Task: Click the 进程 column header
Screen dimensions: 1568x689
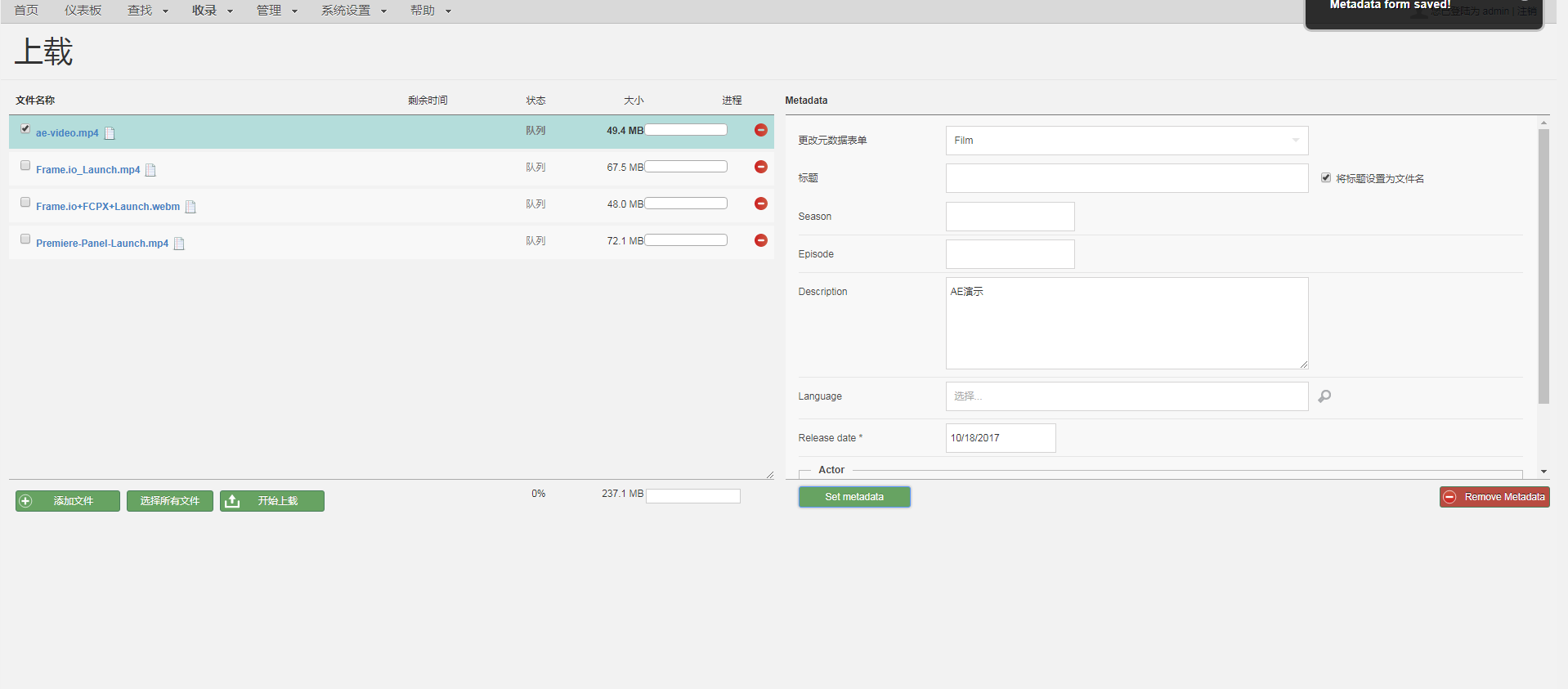Action: point(732,101)
